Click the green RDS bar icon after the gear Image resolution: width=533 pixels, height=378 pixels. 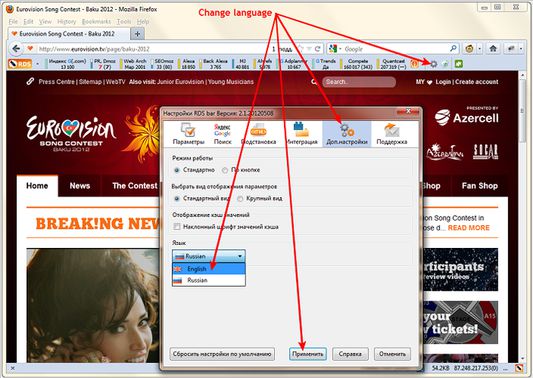coord(458,64)
